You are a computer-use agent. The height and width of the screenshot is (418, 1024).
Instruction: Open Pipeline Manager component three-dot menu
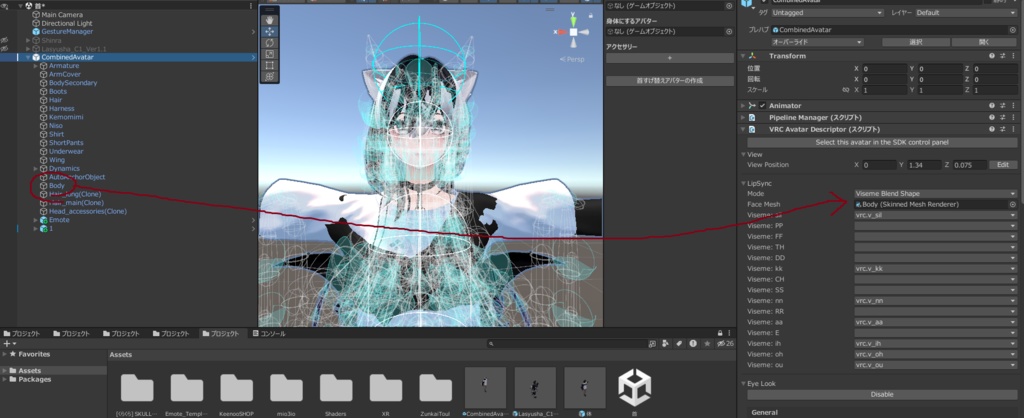click(1013, 118)
